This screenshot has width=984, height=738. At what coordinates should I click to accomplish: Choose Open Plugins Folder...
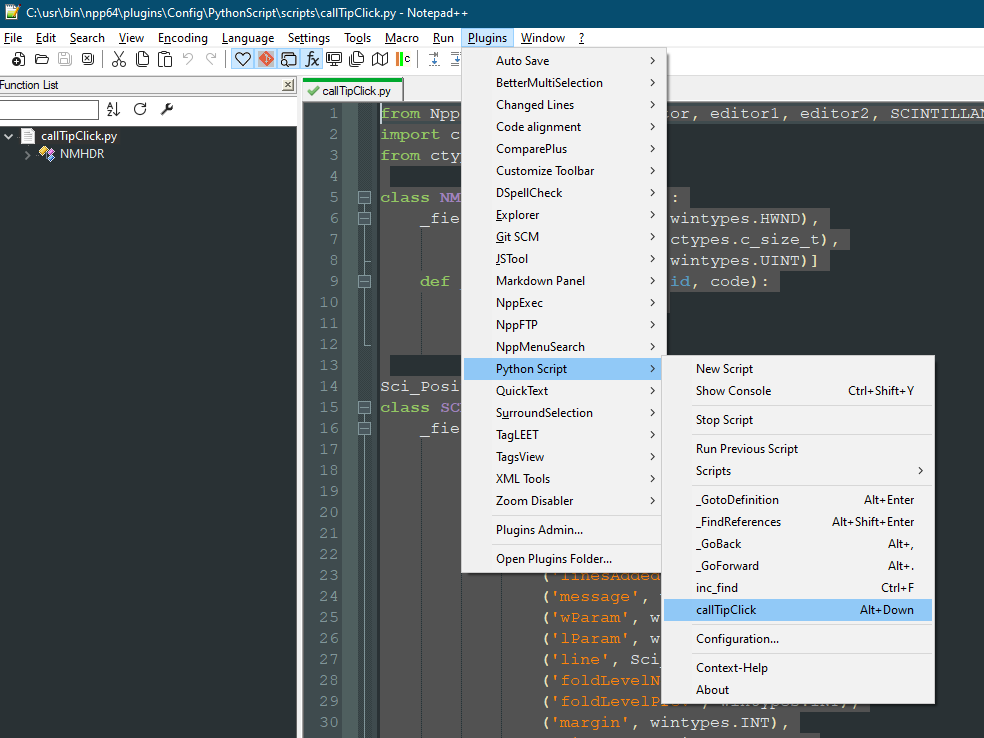(x=563, y=559)
